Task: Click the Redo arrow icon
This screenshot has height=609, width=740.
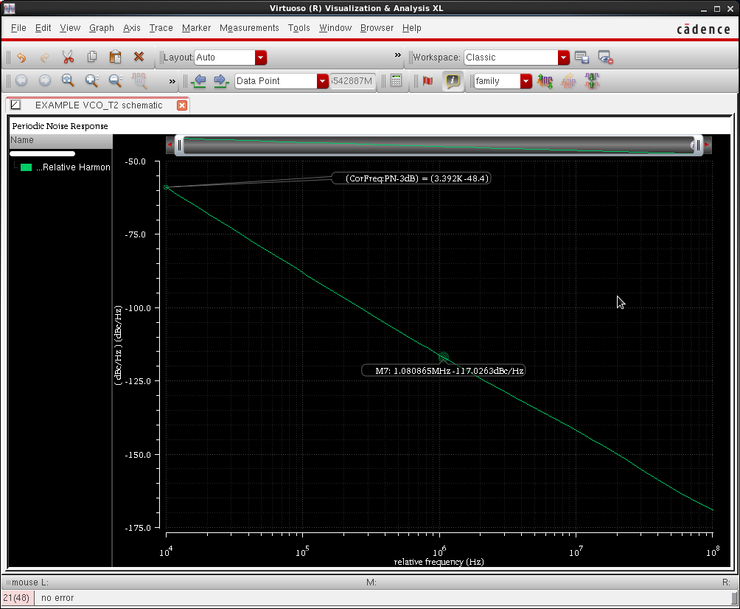Action: coord(45,57)
